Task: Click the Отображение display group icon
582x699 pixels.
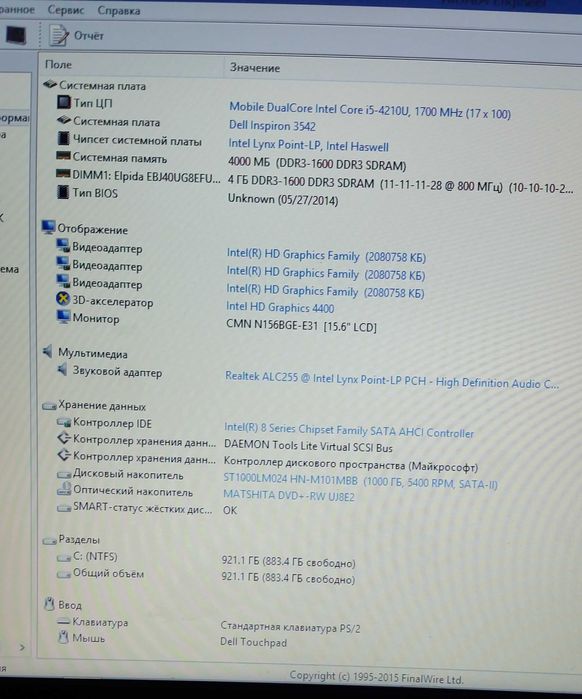Action: 48,227
